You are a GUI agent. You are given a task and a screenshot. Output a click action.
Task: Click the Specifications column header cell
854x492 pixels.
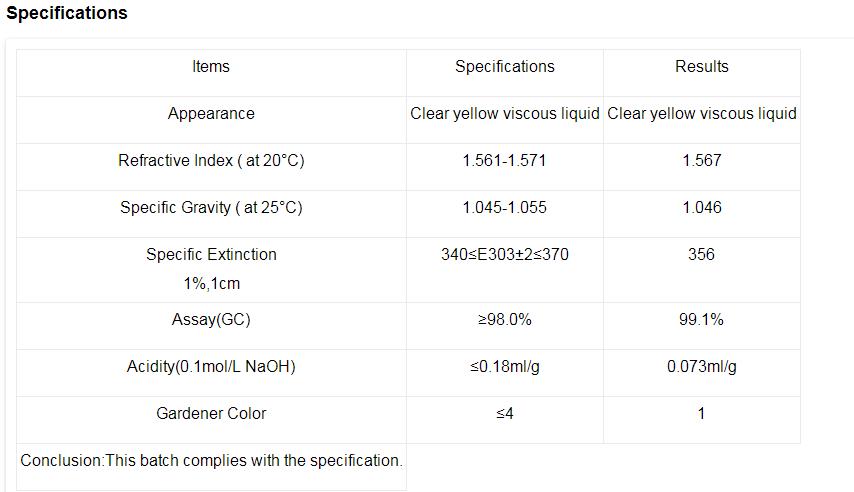(505, 67)
